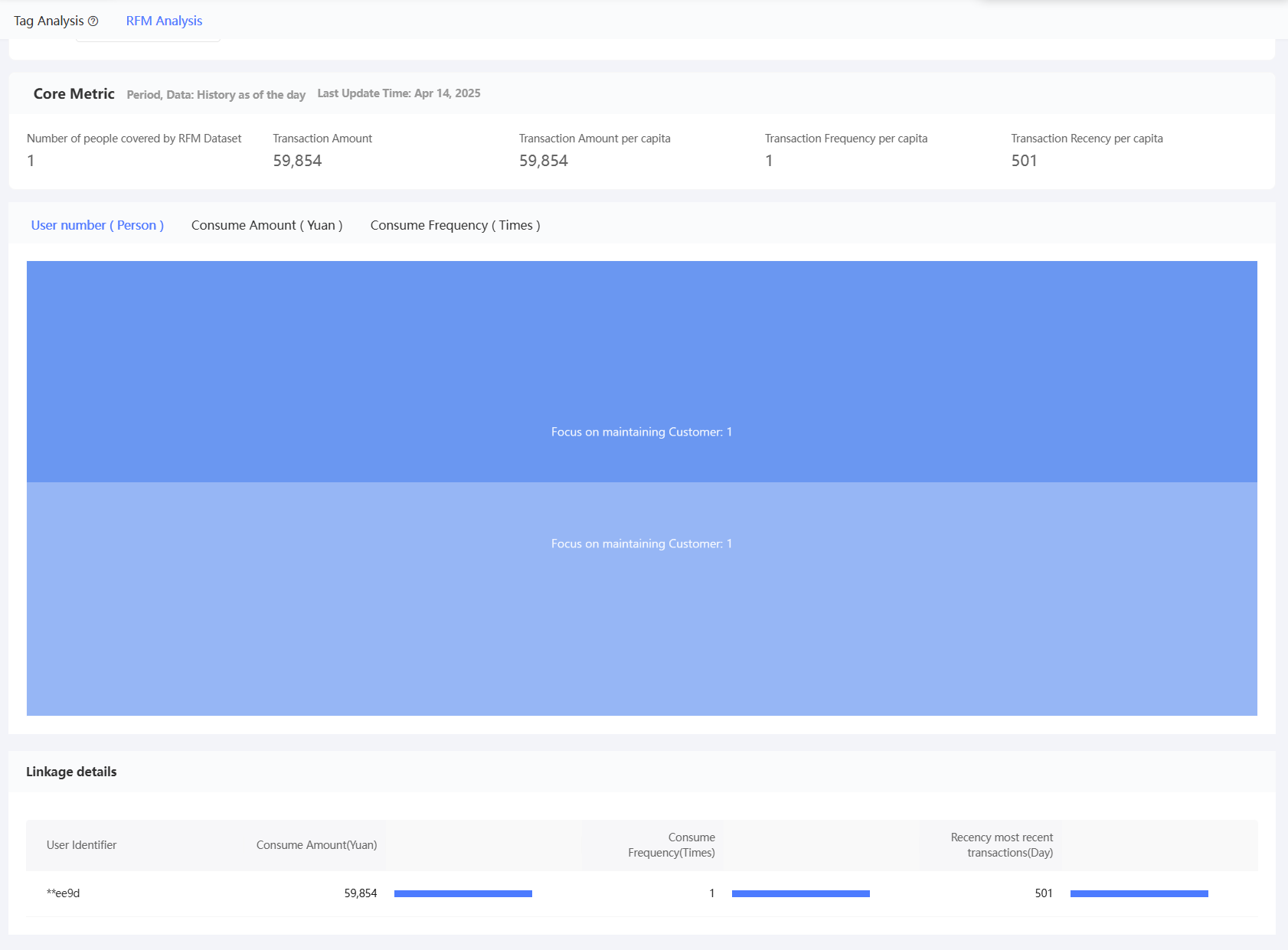Click the Core Metric heading
The height and width of the screenshot is (950, 1288).
(74, 93)
